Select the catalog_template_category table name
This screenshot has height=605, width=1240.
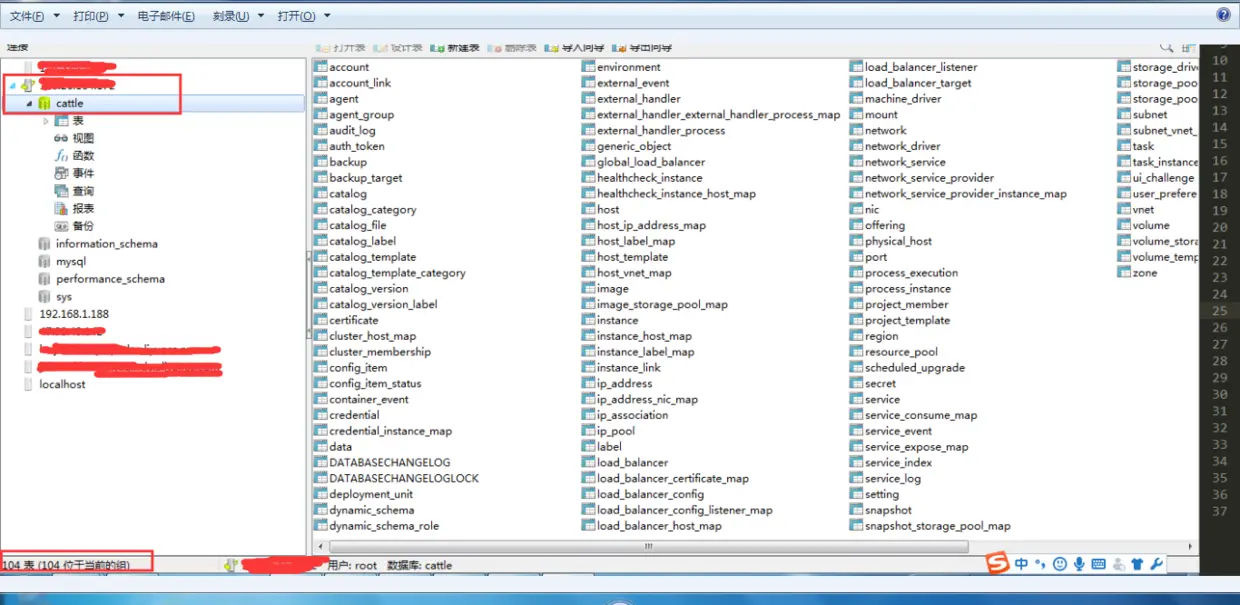(397, 273)
